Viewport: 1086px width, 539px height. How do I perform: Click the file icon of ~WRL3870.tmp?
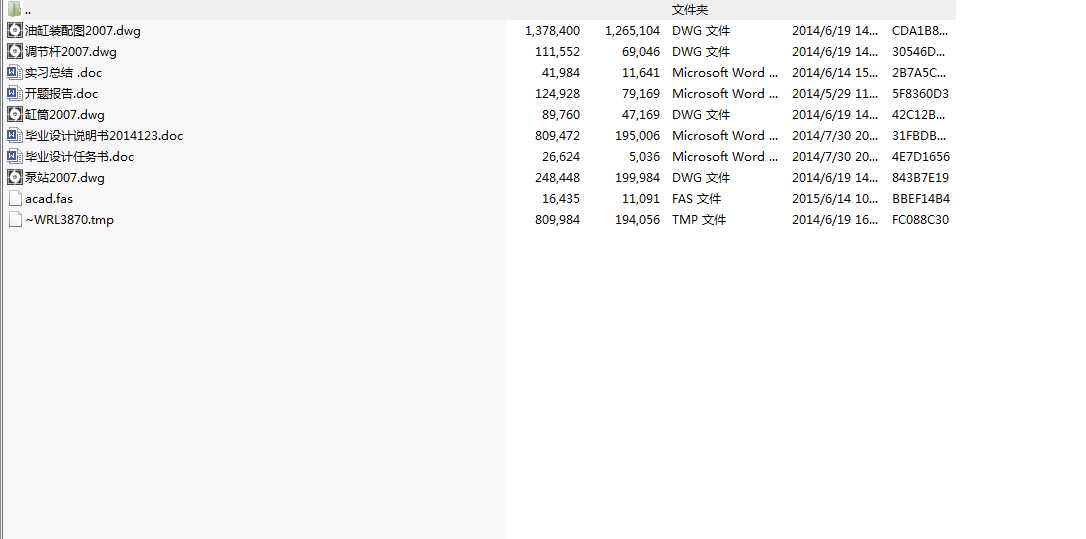pyautogui.click(x=14, y=219)
